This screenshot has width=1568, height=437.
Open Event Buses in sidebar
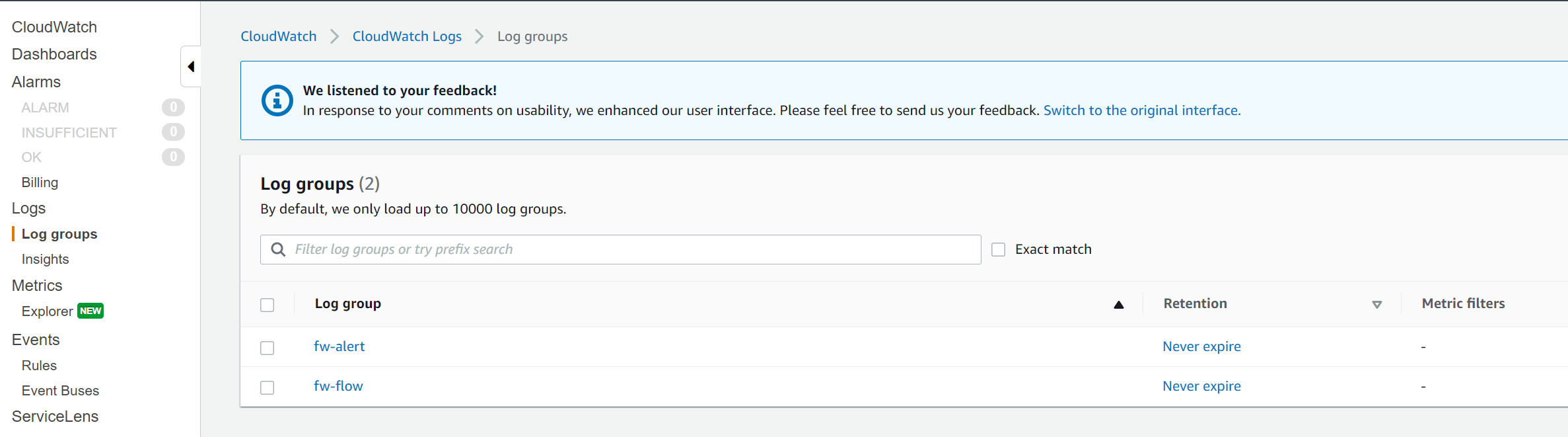[60, 391]
